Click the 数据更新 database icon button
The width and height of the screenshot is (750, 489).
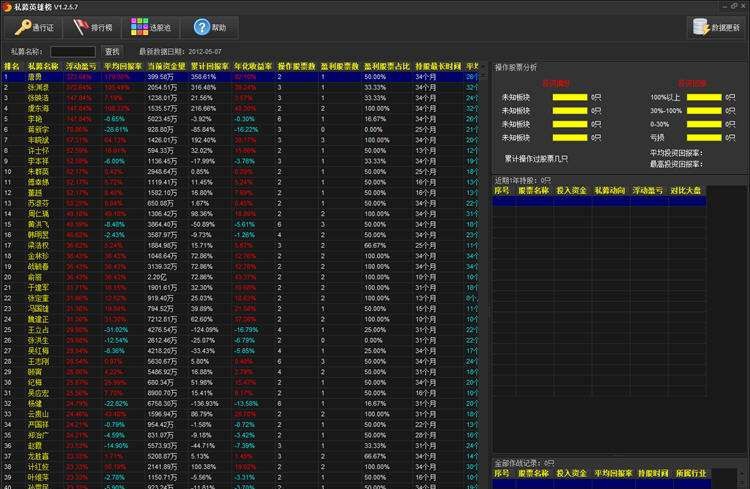(x=715, y=27)
